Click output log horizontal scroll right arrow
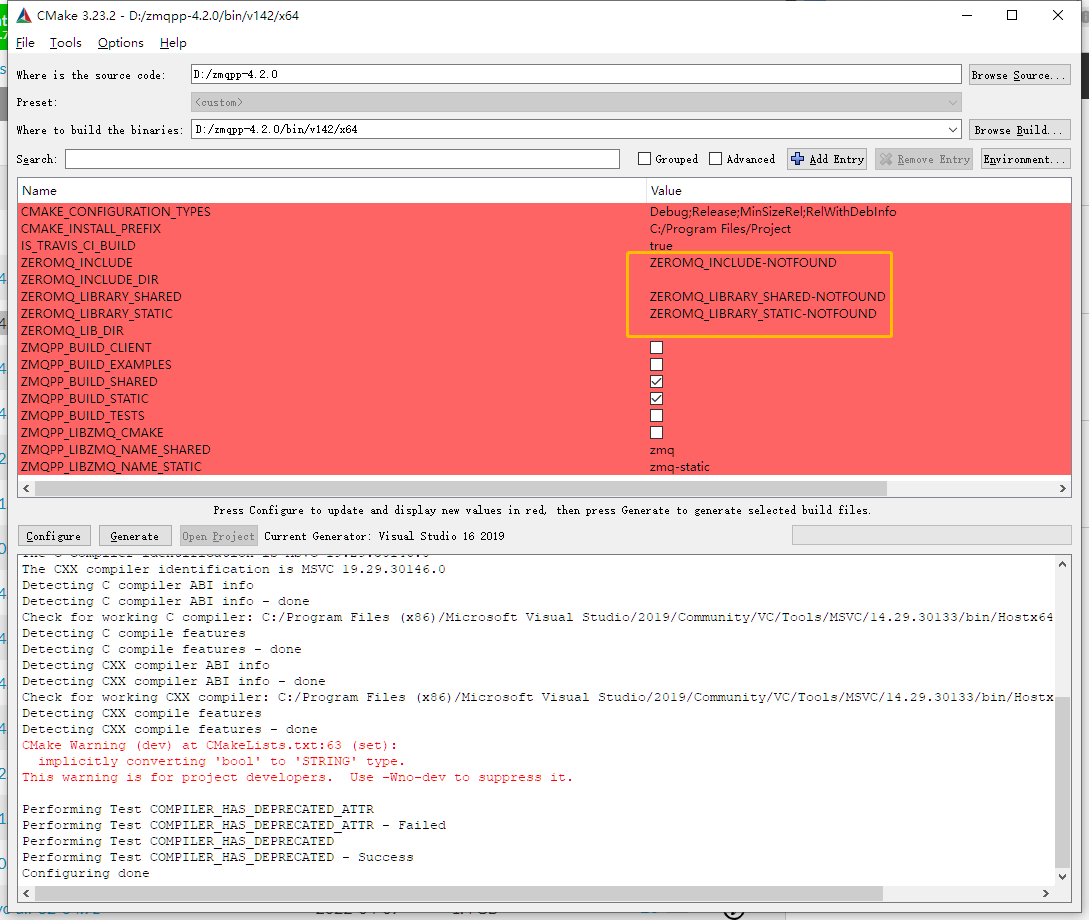The height and width of the screenshot is (920, 1089). pos(1046,894)
